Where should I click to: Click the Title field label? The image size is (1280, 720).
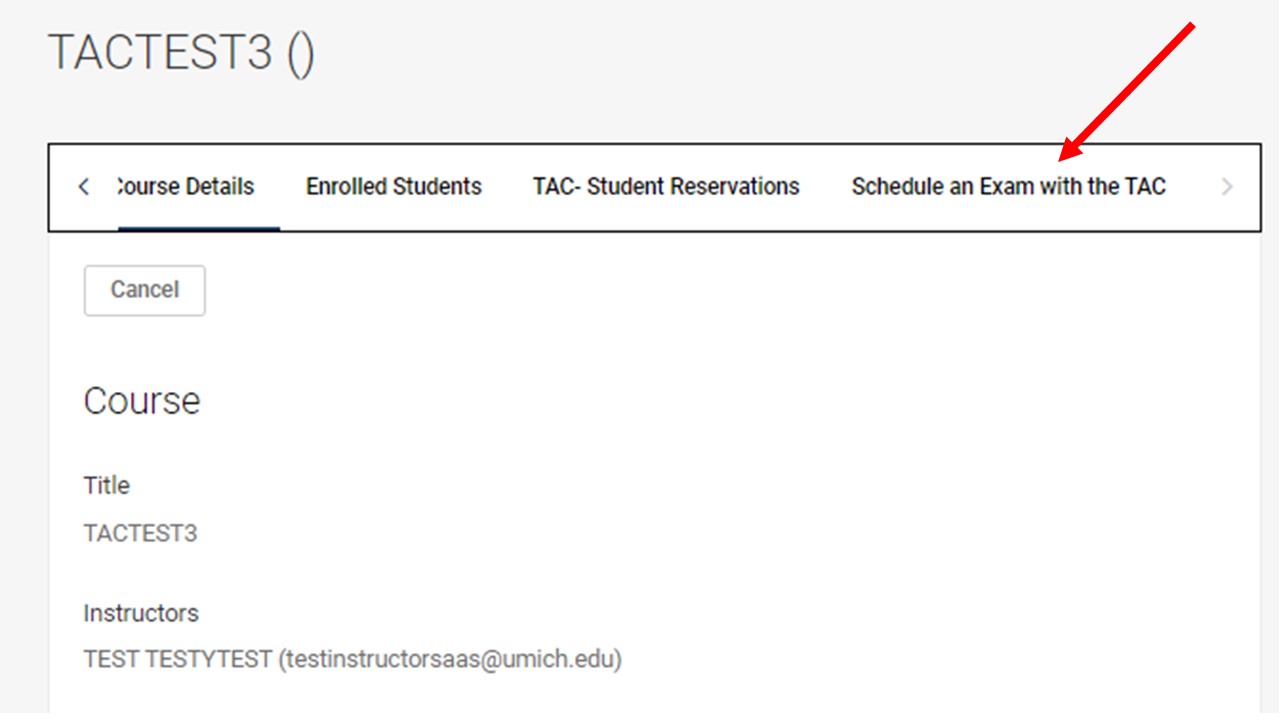click(x=105, y=485)
